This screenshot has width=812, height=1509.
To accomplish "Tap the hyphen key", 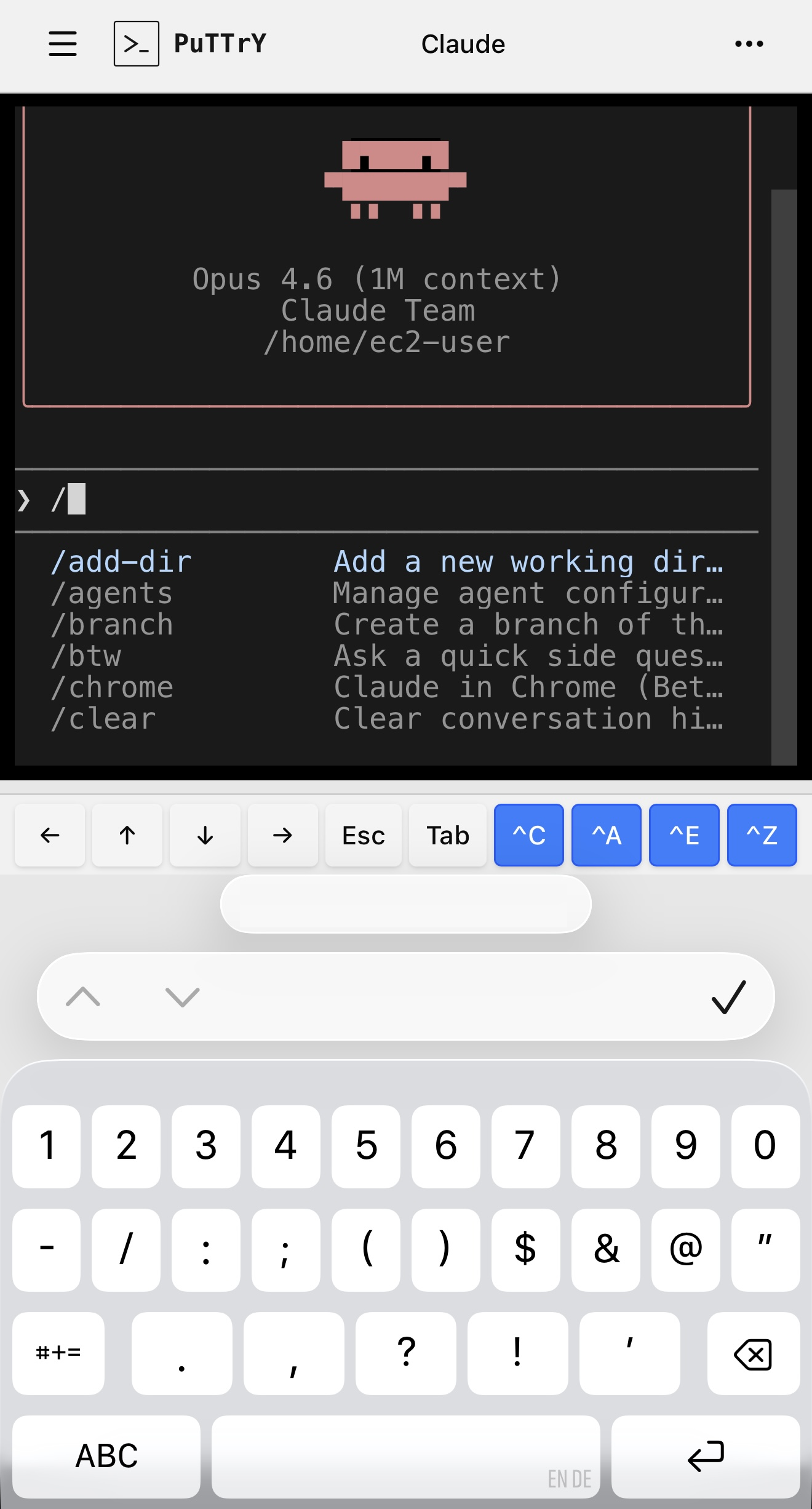I will (46, 1250).
